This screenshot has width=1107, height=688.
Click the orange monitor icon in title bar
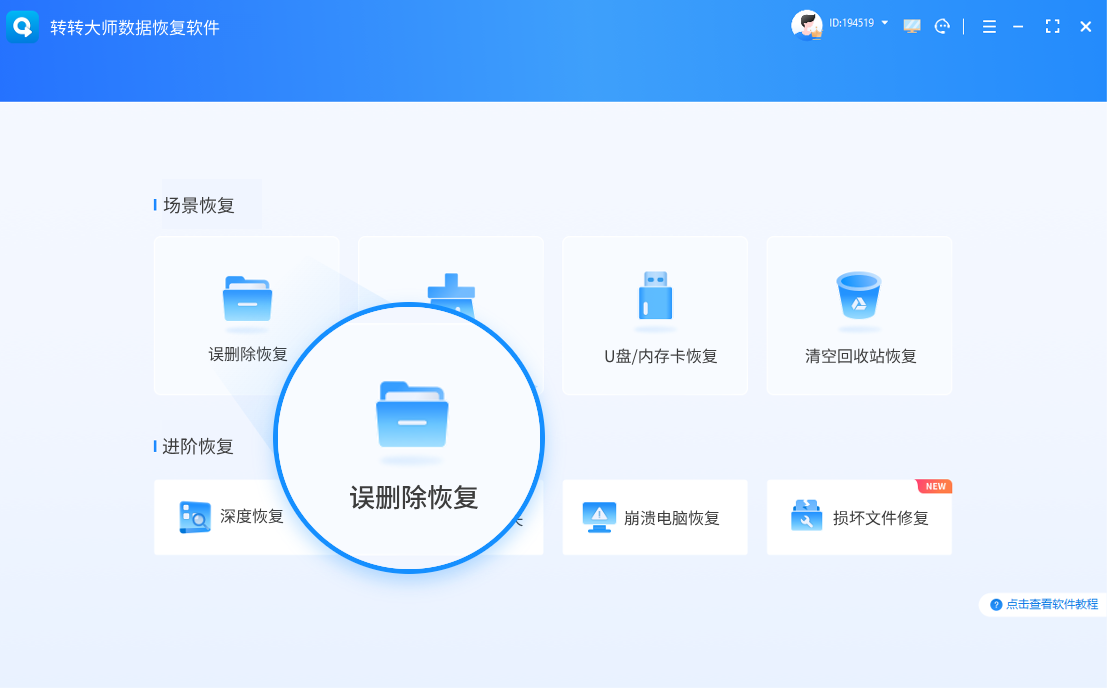[912, 27]
